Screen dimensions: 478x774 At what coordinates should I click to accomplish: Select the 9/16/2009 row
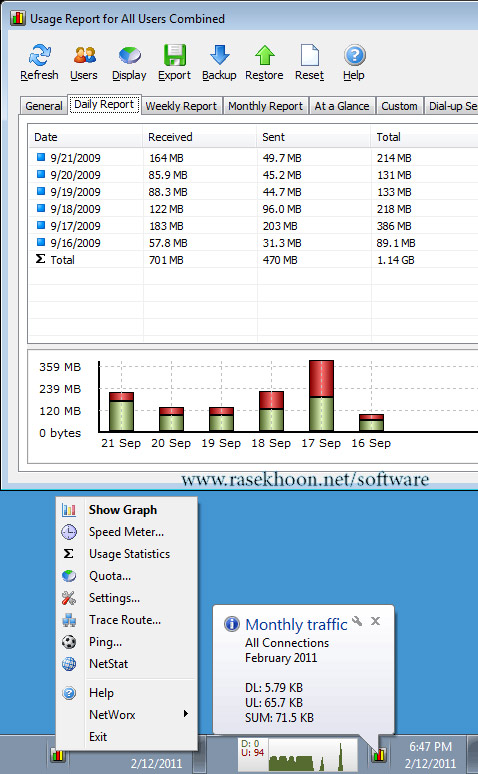[x=253, y=242]
